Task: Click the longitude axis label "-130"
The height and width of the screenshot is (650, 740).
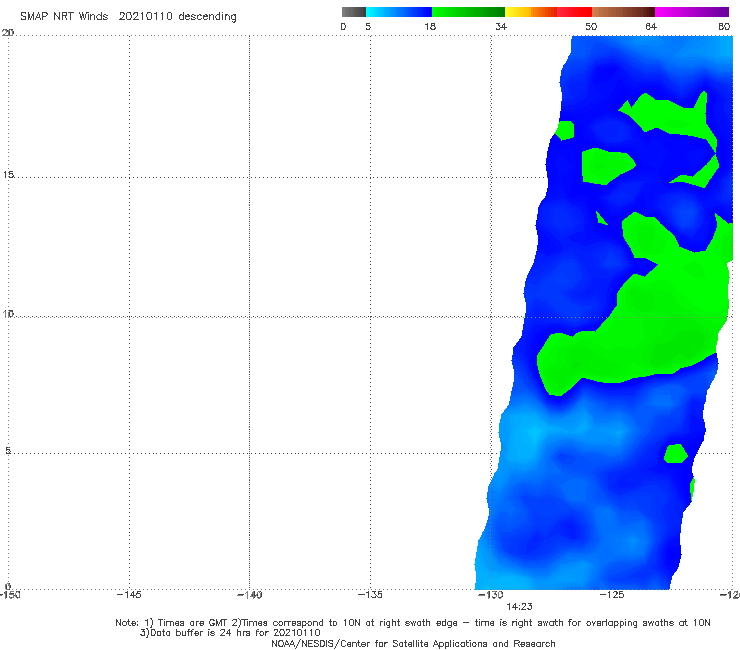Action: tap(491, 595)
